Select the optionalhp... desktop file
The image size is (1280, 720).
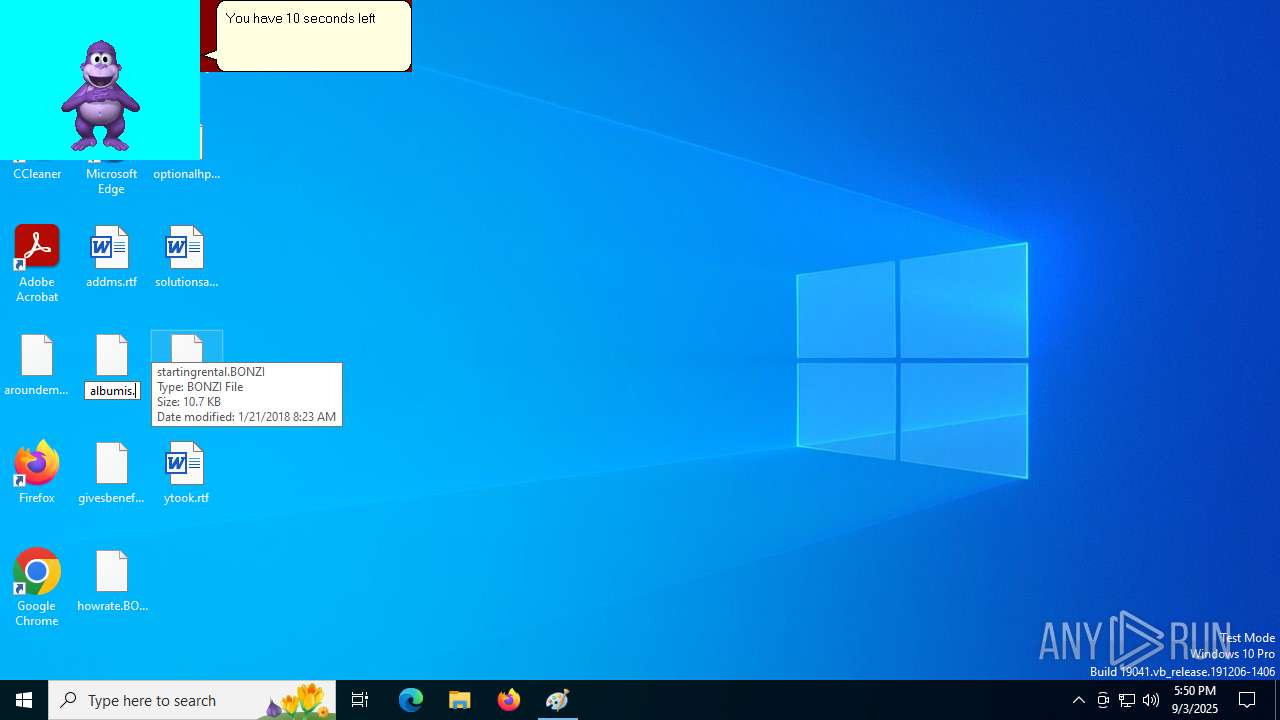pyautogui.click(x=186, y=173)
